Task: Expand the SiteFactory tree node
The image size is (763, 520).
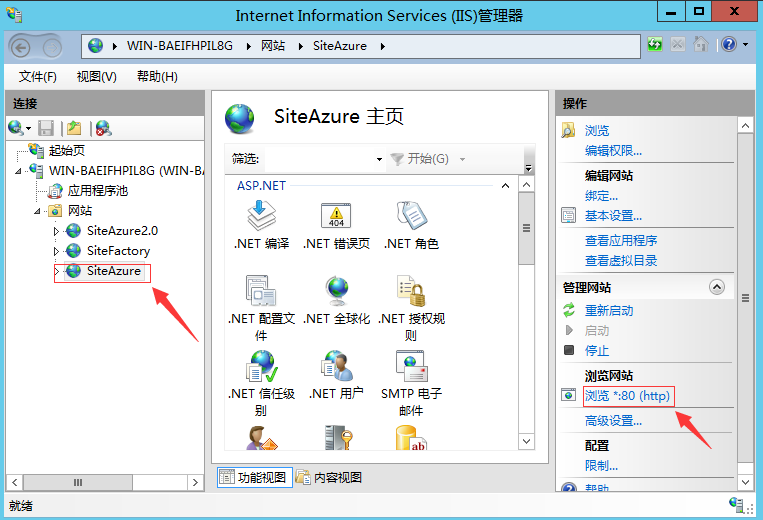Action: (57, 251)
